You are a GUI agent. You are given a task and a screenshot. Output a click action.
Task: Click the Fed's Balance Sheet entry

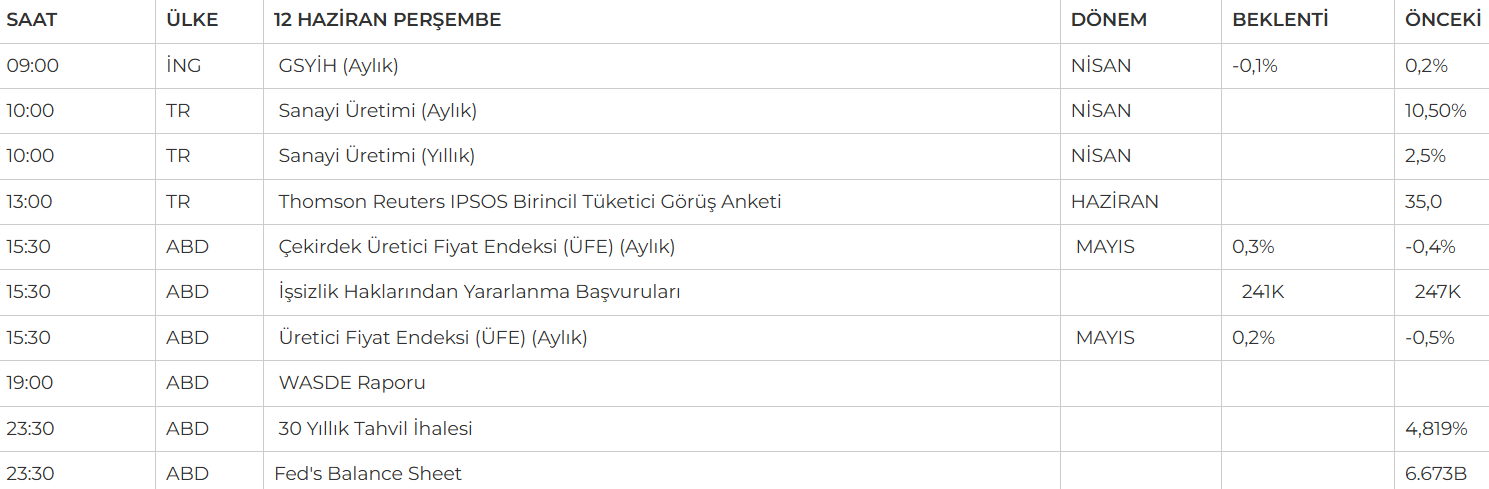click(368, 473)
